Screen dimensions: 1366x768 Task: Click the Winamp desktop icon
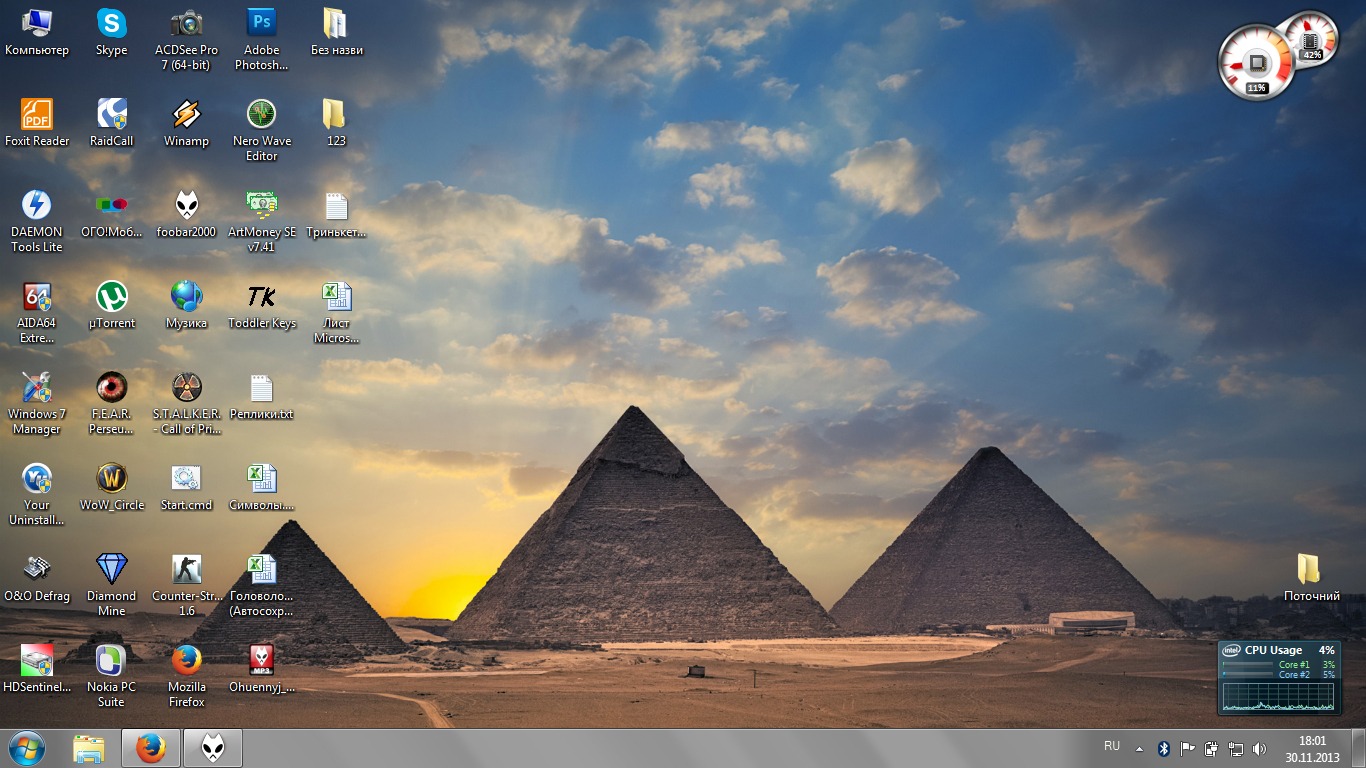click(186, 115)
